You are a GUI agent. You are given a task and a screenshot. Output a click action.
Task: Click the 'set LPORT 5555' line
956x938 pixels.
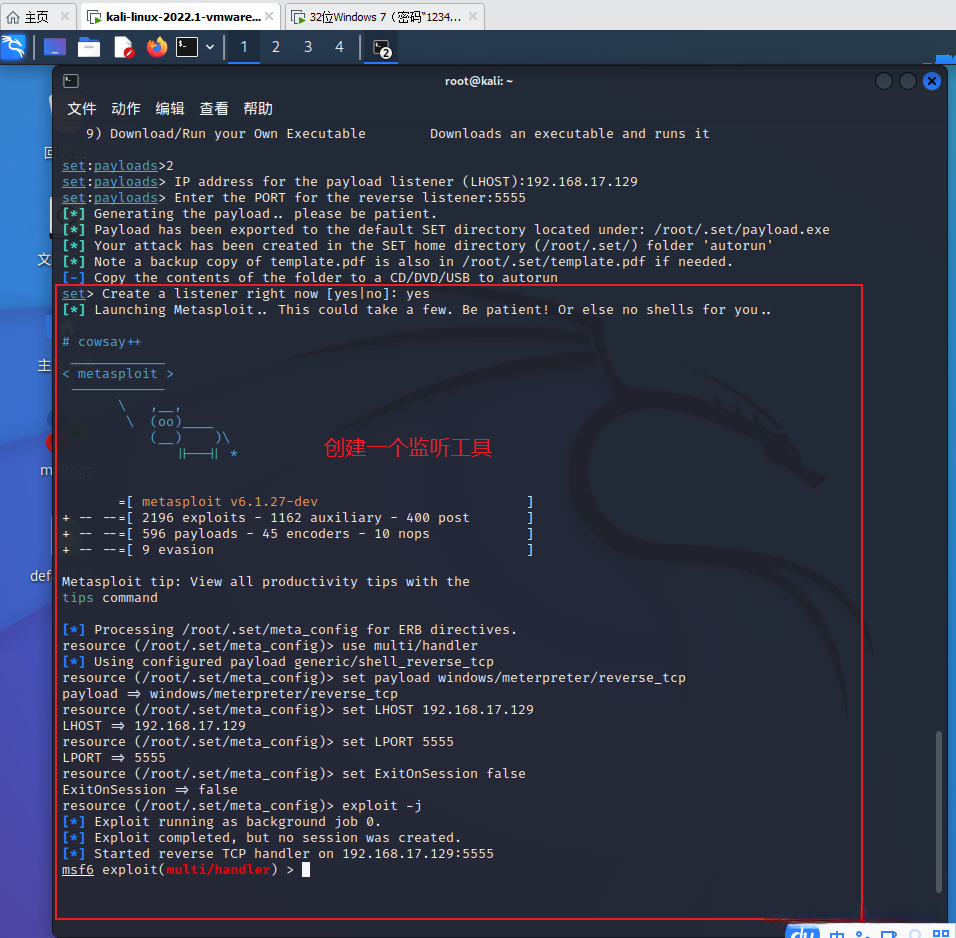click(x=258, y=742)
